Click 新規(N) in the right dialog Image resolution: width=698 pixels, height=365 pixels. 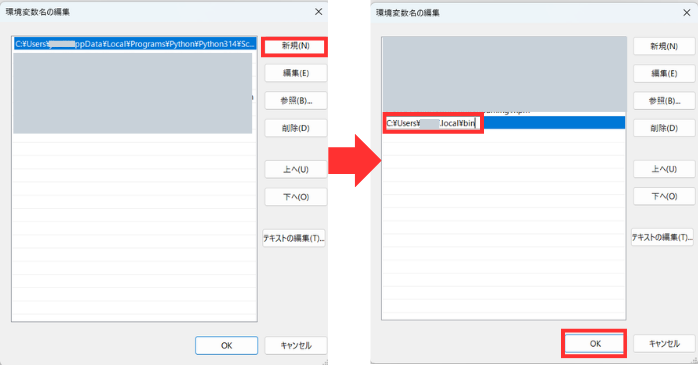(x=664, y=46)
